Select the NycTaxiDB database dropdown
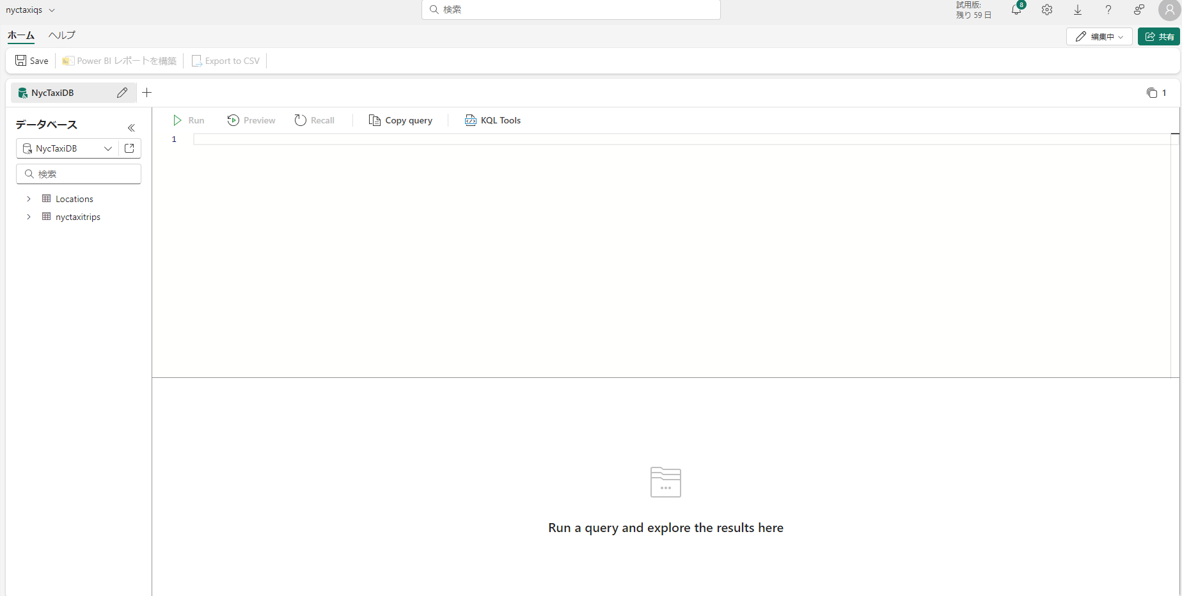 click(x=67, y=148)
